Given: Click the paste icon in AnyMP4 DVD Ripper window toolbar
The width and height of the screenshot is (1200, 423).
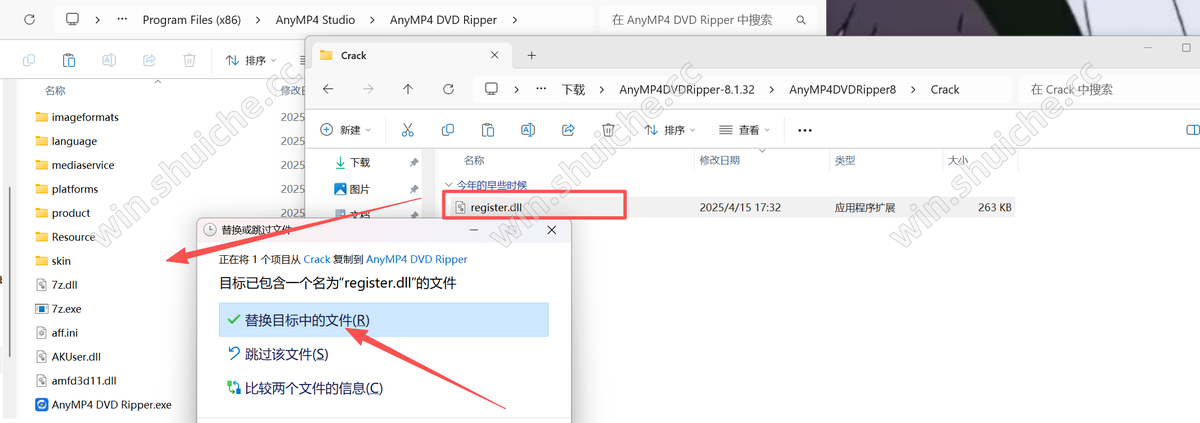Looking at the screenshot, I should point(69,60).
